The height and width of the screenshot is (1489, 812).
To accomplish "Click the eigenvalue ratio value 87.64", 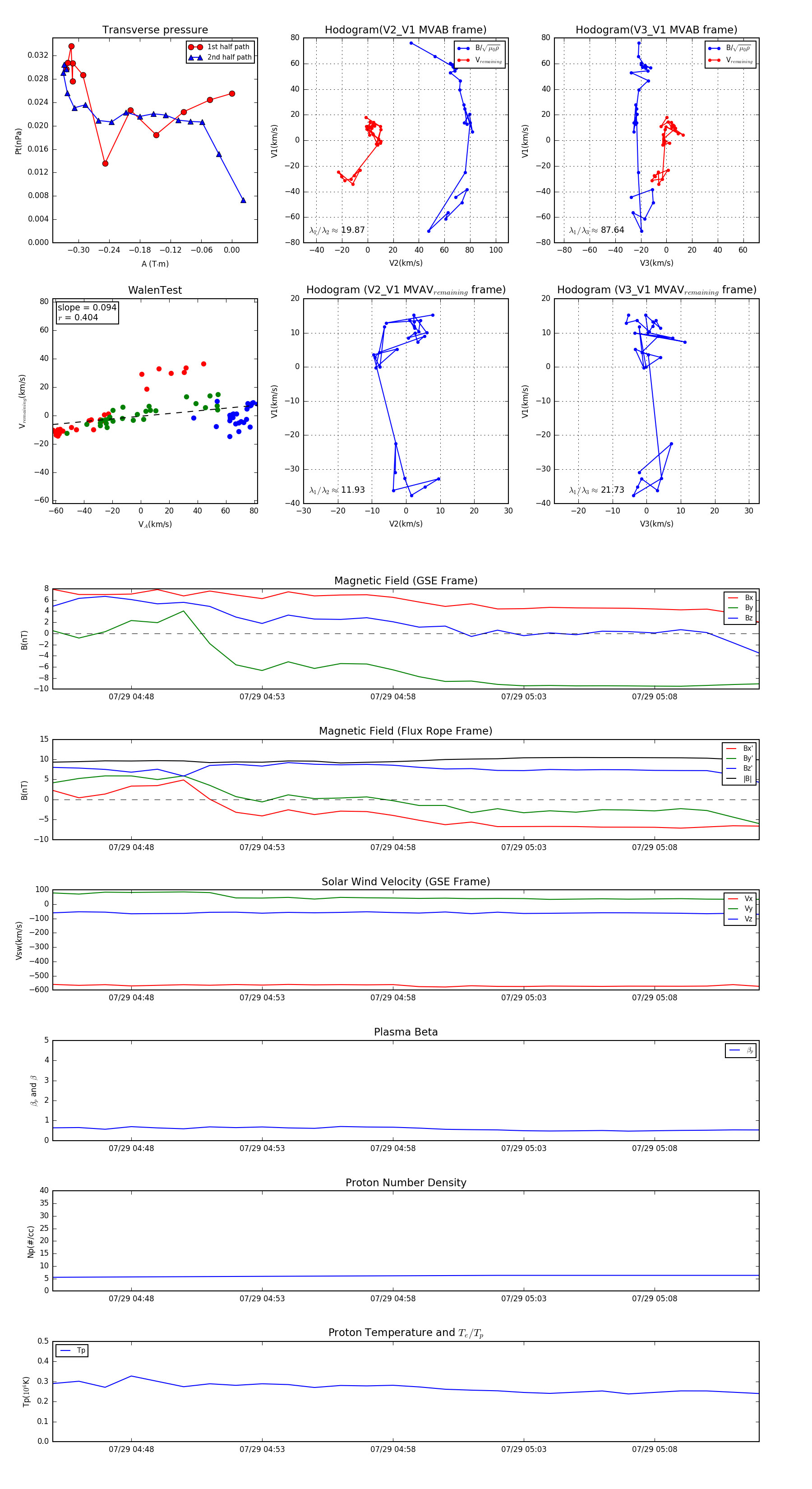I will (x=612, y=230).
